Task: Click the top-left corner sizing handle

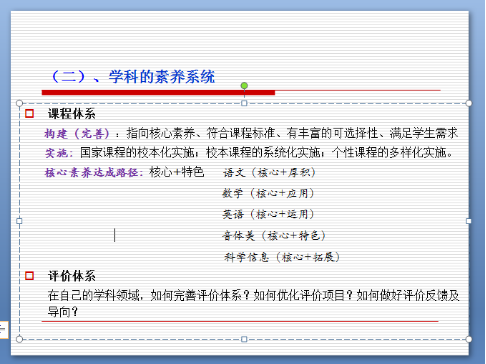Action: tap(19, 103)
